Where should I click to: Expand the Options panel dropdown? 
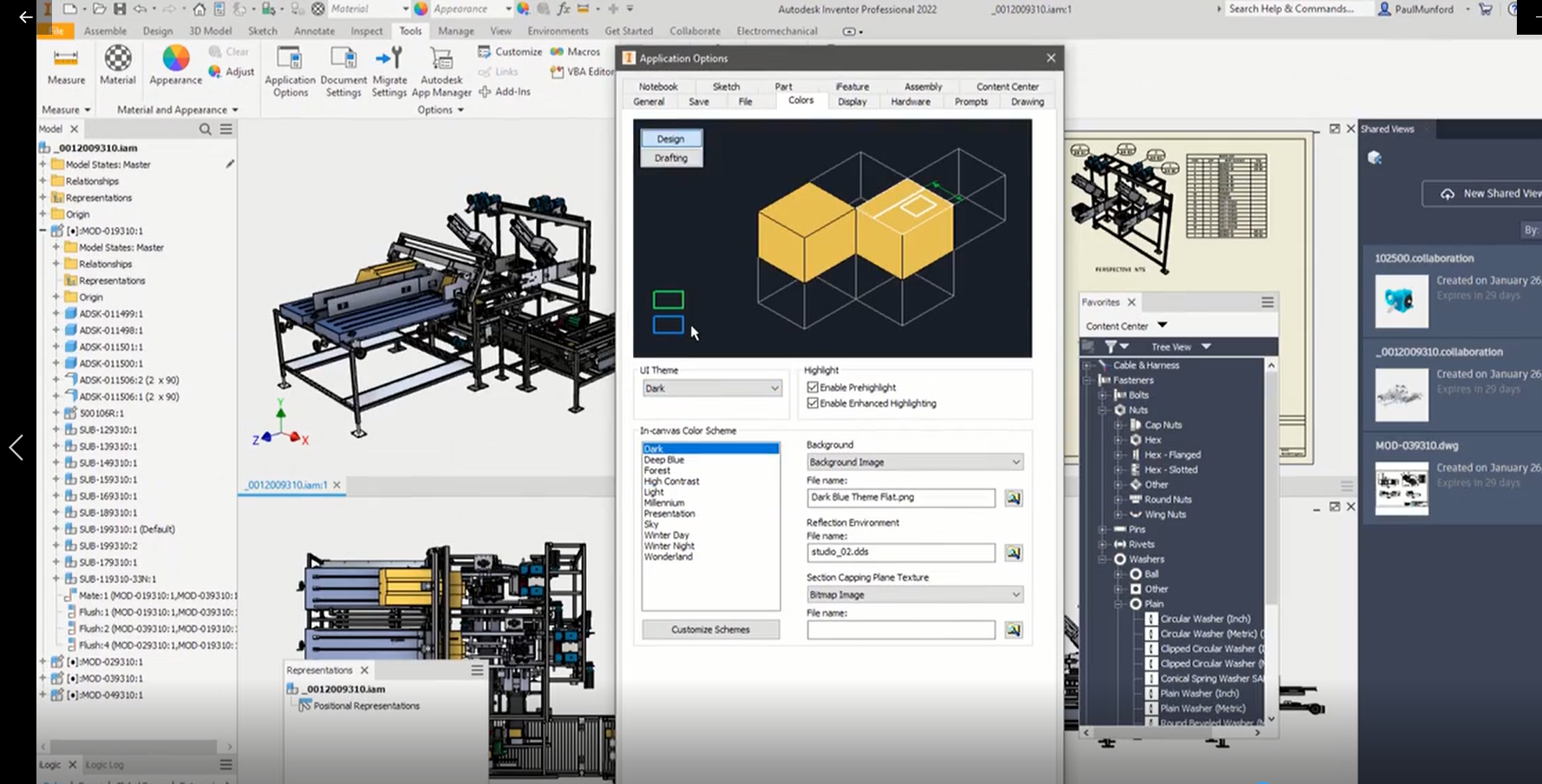click(x=441, y=110)
